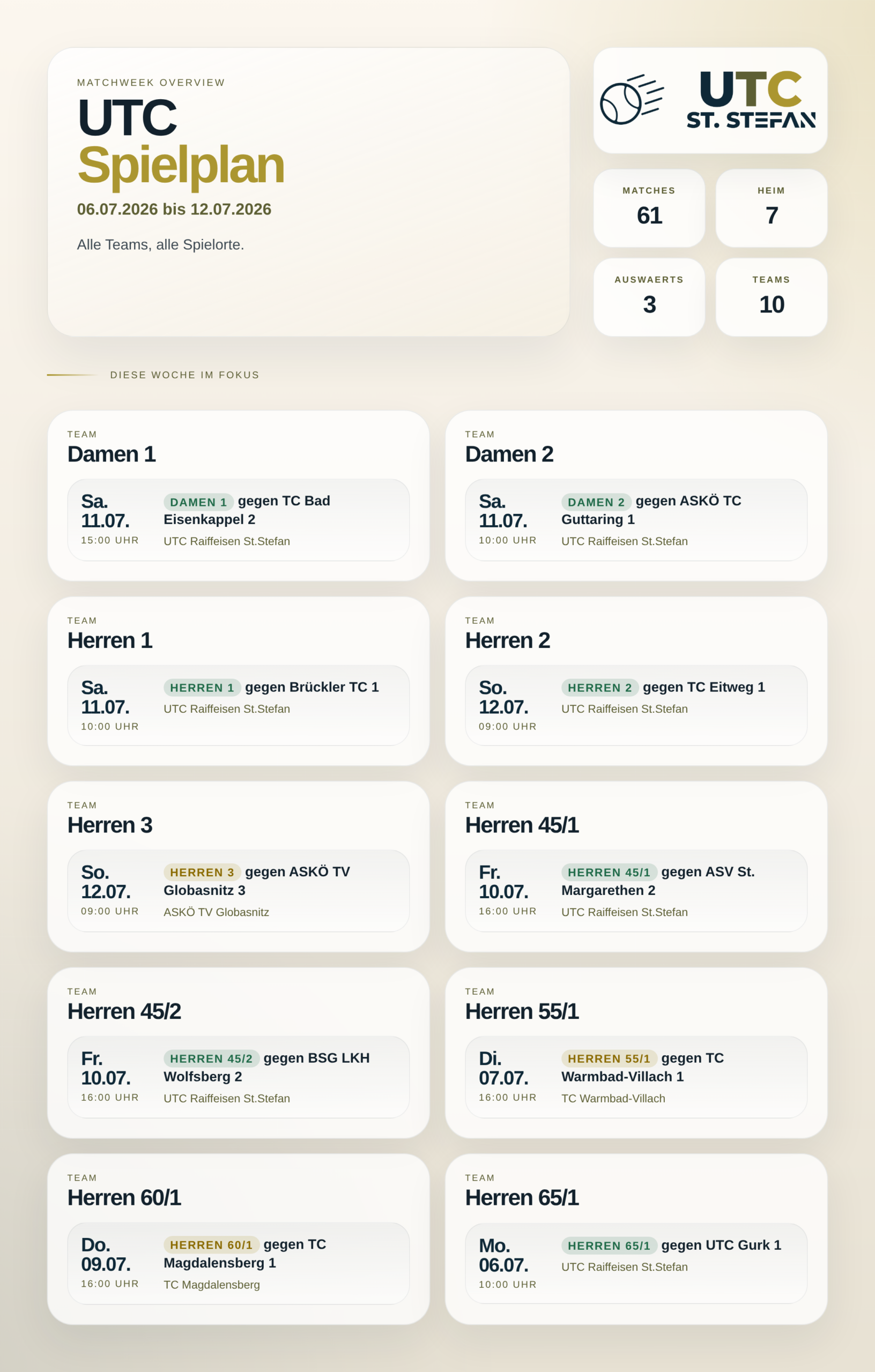Open the Teams 10 stat card
The height and width of the screenshot is (1372, 875).
(x=771, y=297)
